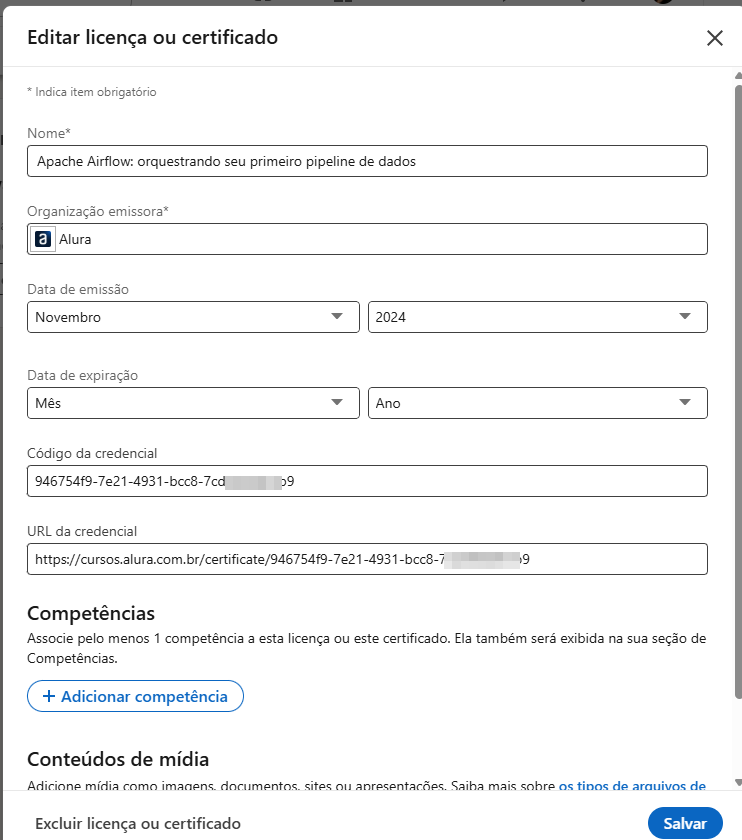
Task: Click the dropdown arrow on the 2024 field
Action: 687,316
